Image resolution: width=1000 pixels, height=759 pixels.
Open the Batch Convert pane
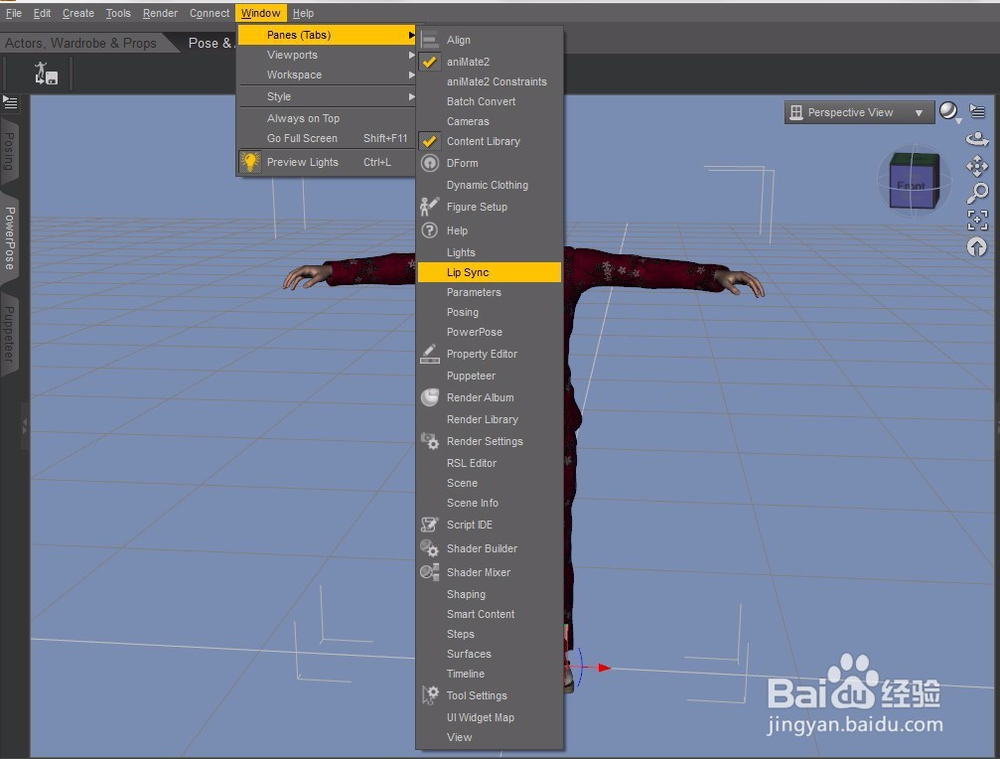[489, 101]
